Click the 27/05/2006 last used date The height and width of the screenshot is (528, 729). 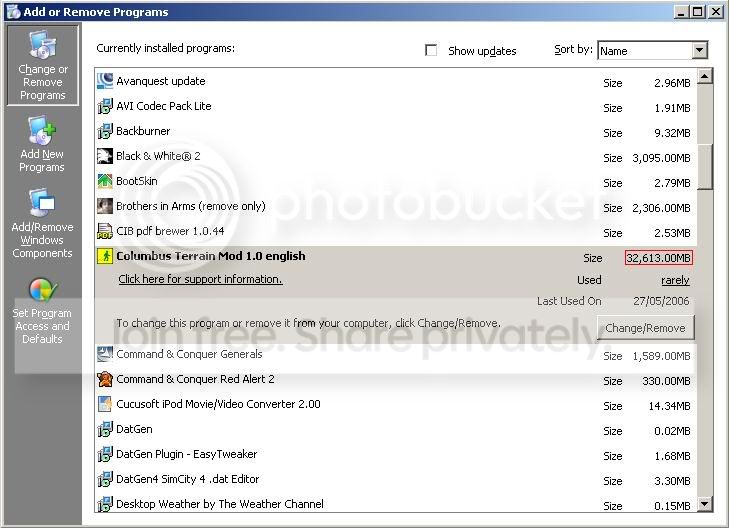click(x=661, y=301)
